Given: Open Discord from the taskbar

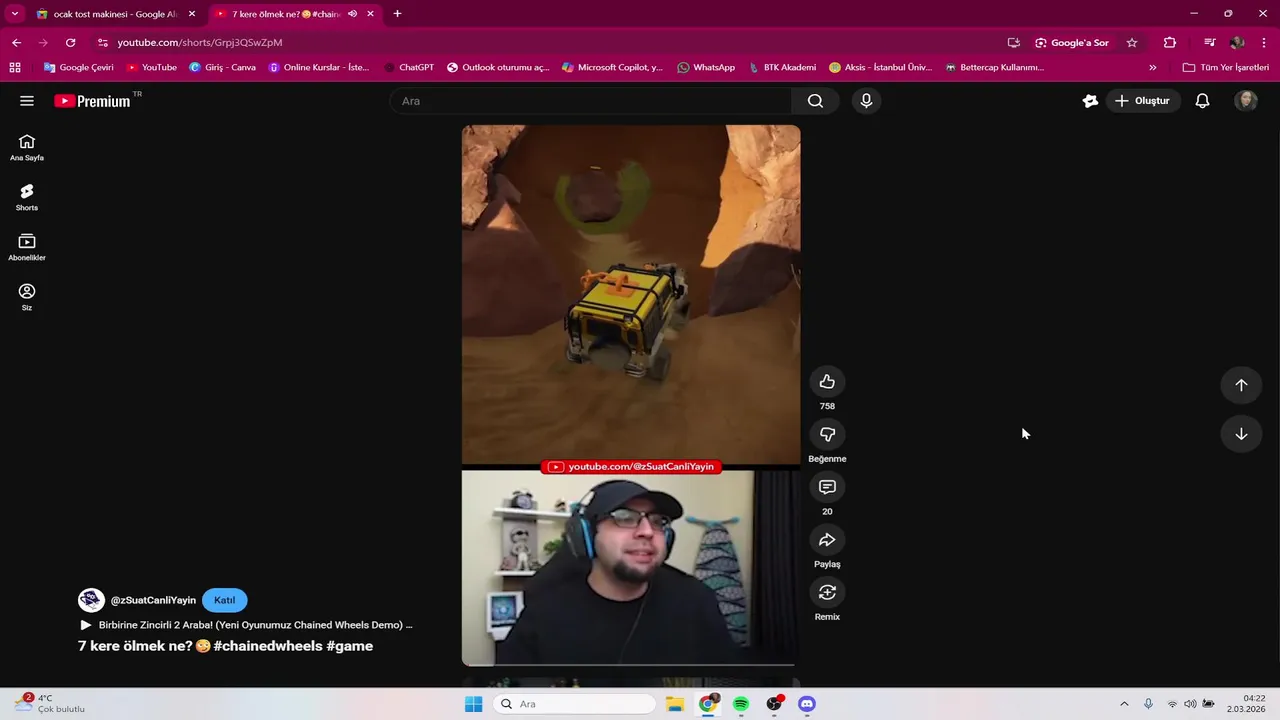Looking at the screenshot, I should tap(807, 704).
